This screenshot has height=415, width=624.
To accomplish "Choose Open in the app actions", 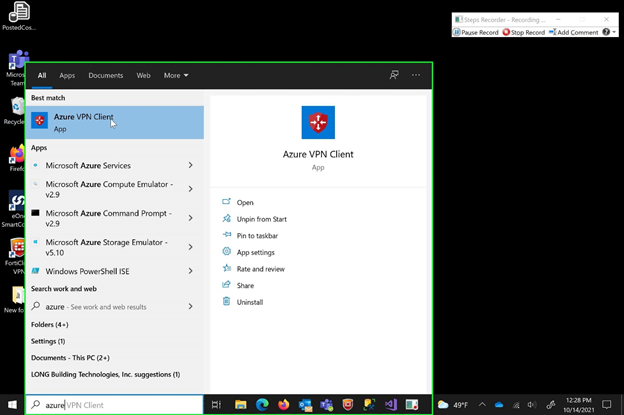I will [245, 203].
